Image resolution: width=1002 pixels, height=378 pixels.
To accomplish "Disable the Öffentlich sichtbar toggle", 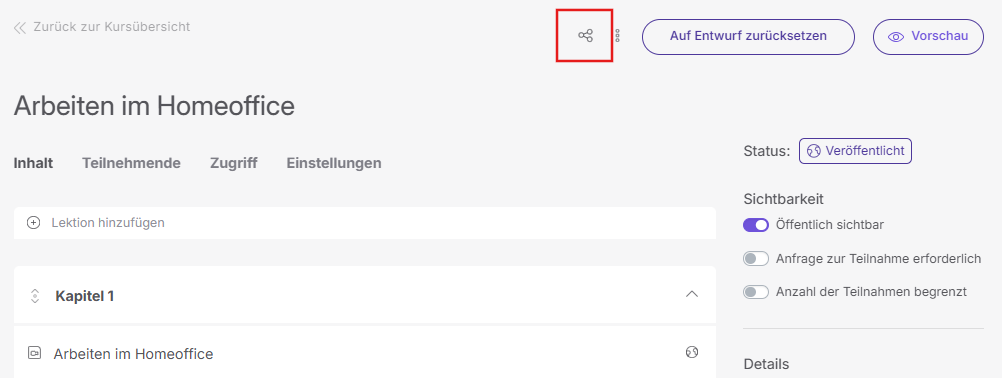I will pos(756,225).
